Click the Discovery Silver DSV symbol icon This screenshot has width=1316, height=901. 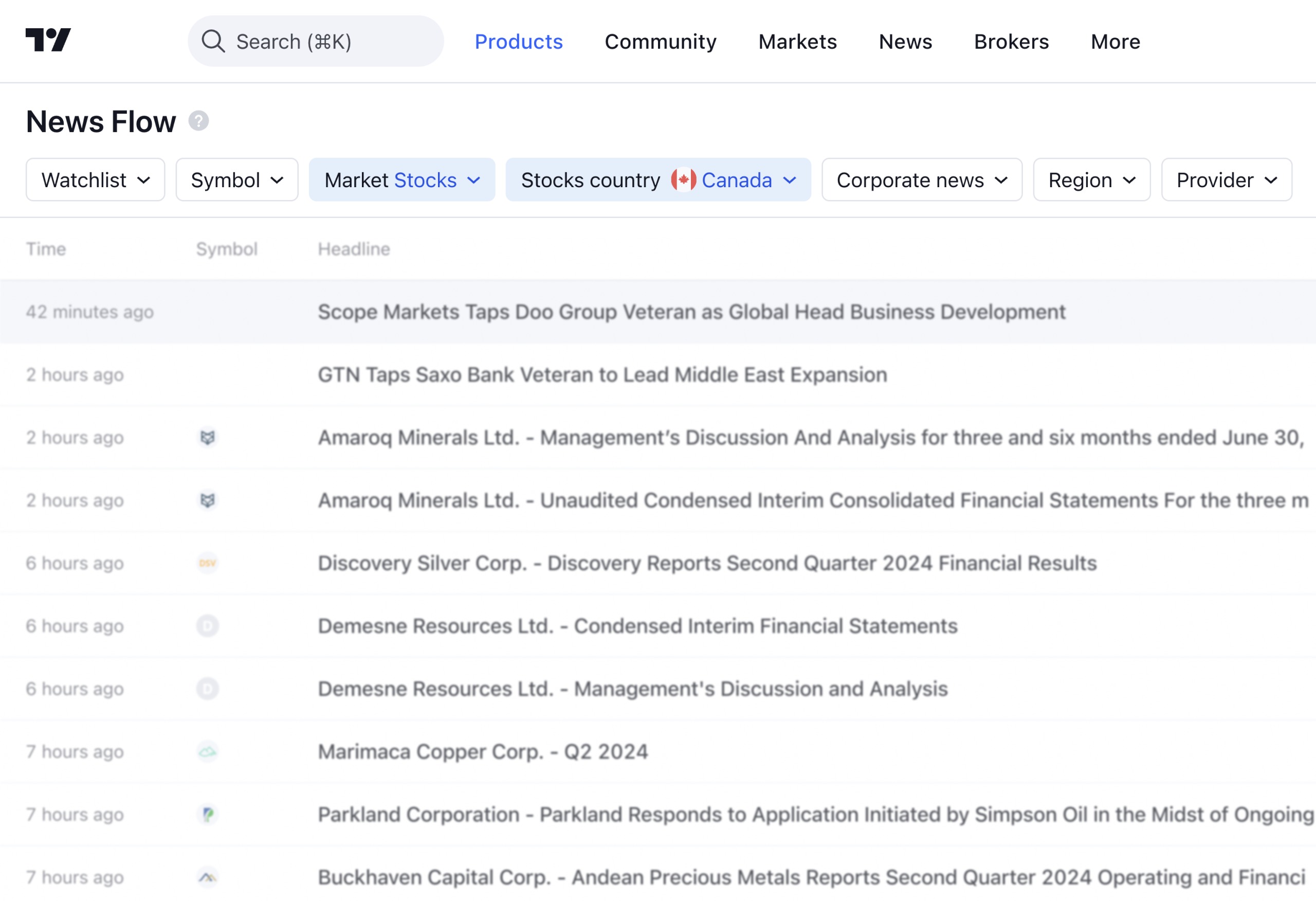click(x=208, y=563)
